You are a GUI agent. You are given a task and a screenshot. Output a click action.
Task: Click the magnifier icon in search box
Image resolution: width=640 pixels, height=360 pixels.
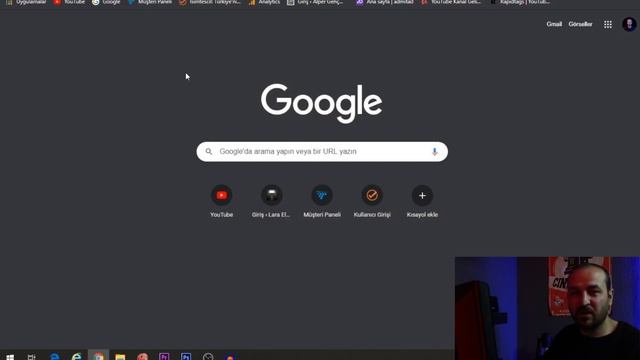209,151
